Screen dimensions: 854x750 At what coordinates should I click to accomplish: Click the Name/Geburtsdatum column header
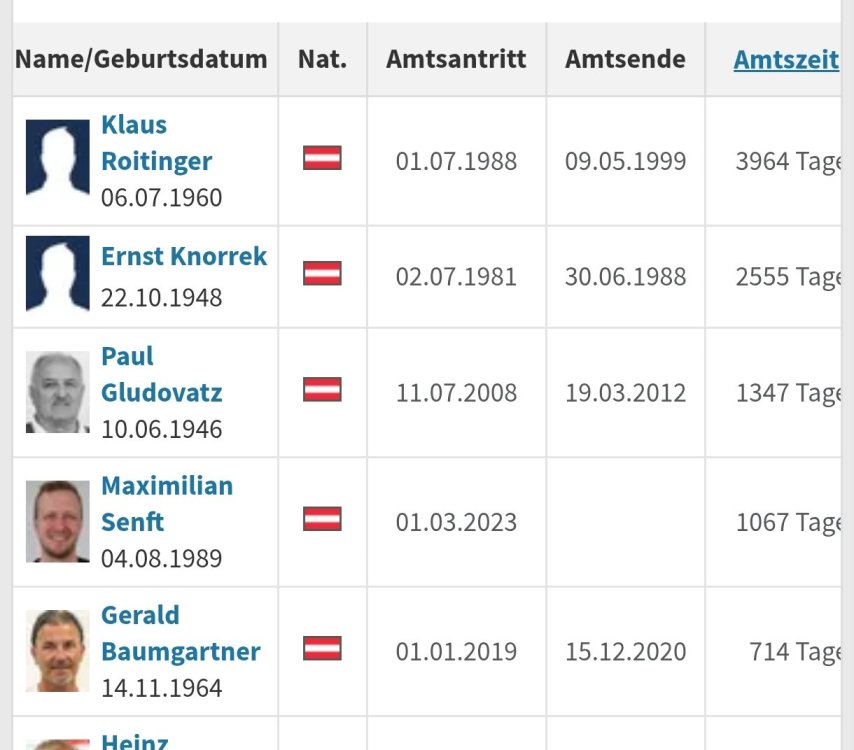(141, 59)
